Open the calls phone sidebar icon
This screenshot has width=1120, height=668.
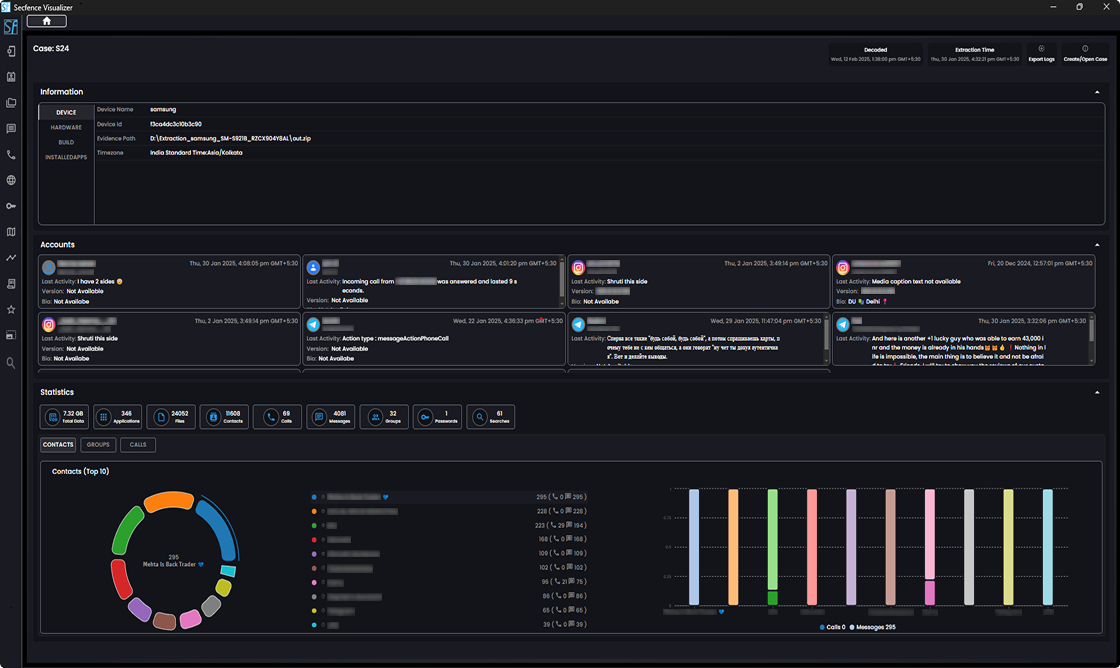click(11, 154)
